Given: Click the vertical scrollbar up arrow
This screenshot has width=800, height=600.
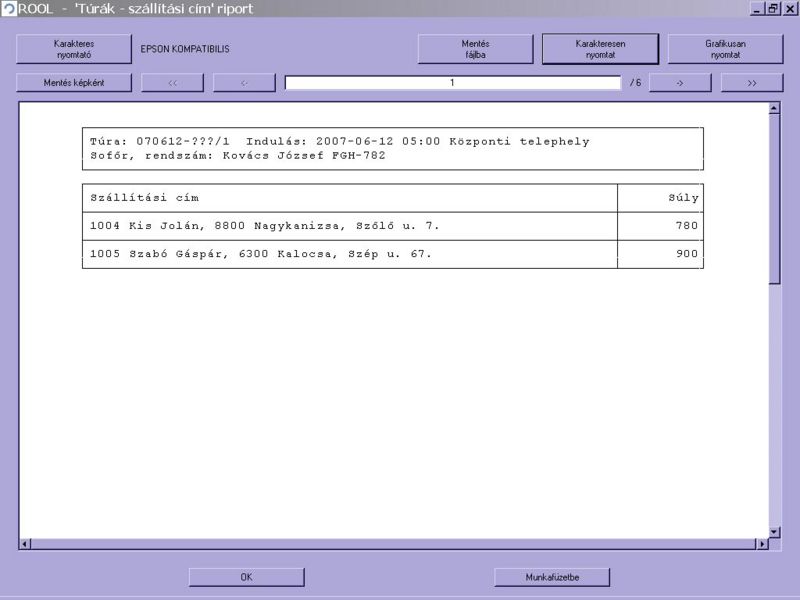Looking at the screenshot, I should pyautogui.click(x=774, y=108).
